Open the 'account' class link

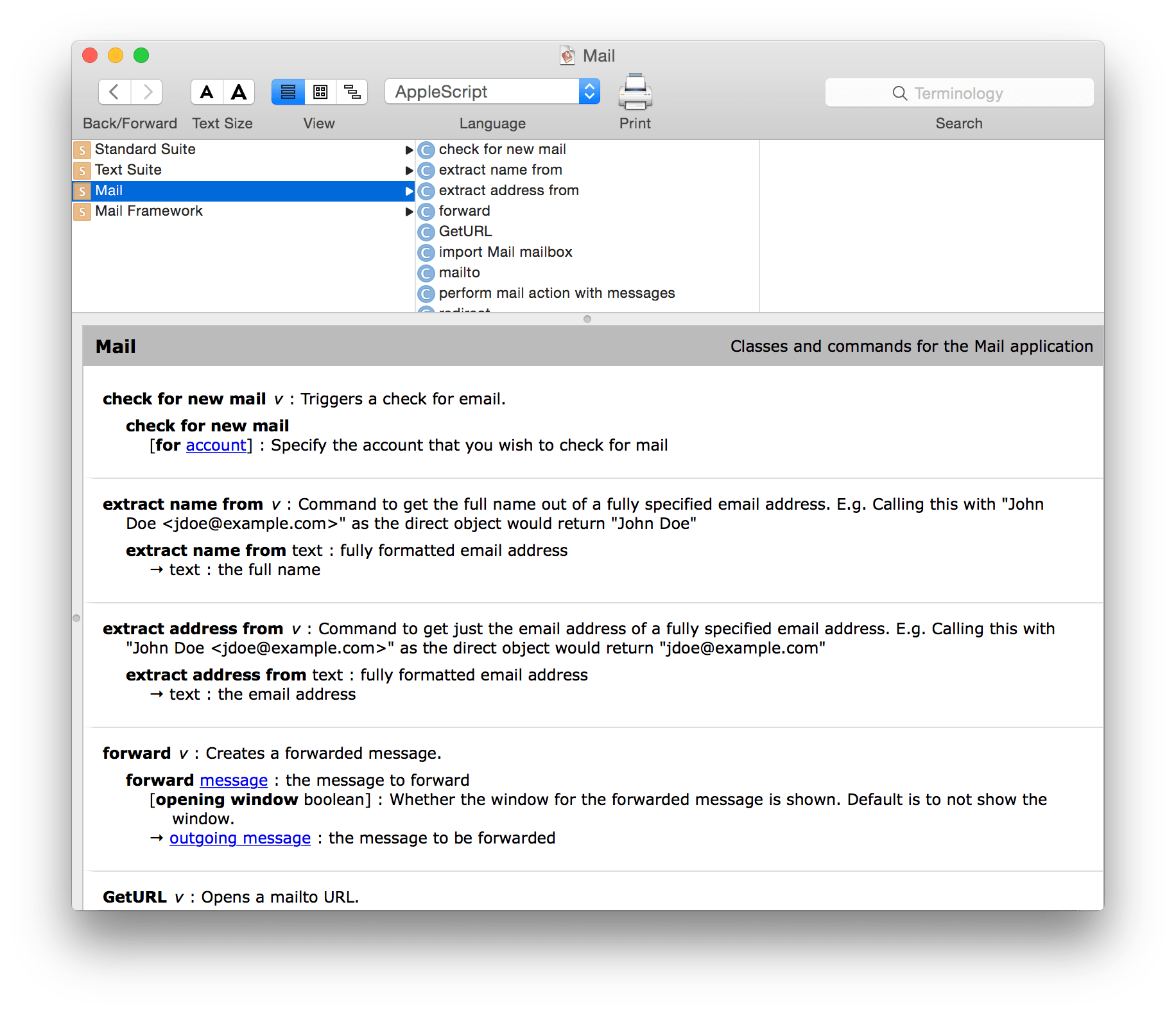coord(216,446)
